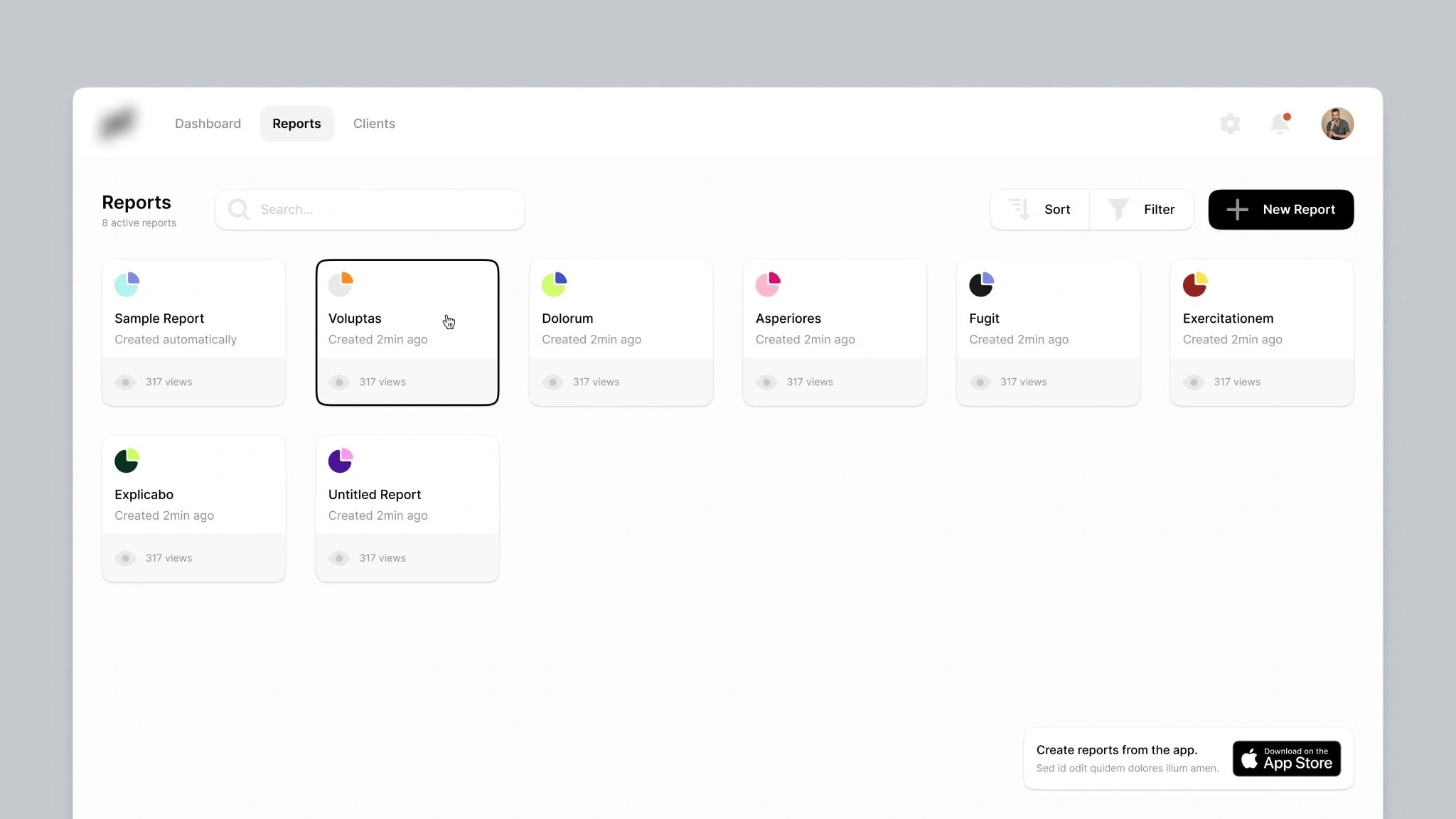Open the Sort options
The height and width of the screenshot is (819, 1456).
1039,209
